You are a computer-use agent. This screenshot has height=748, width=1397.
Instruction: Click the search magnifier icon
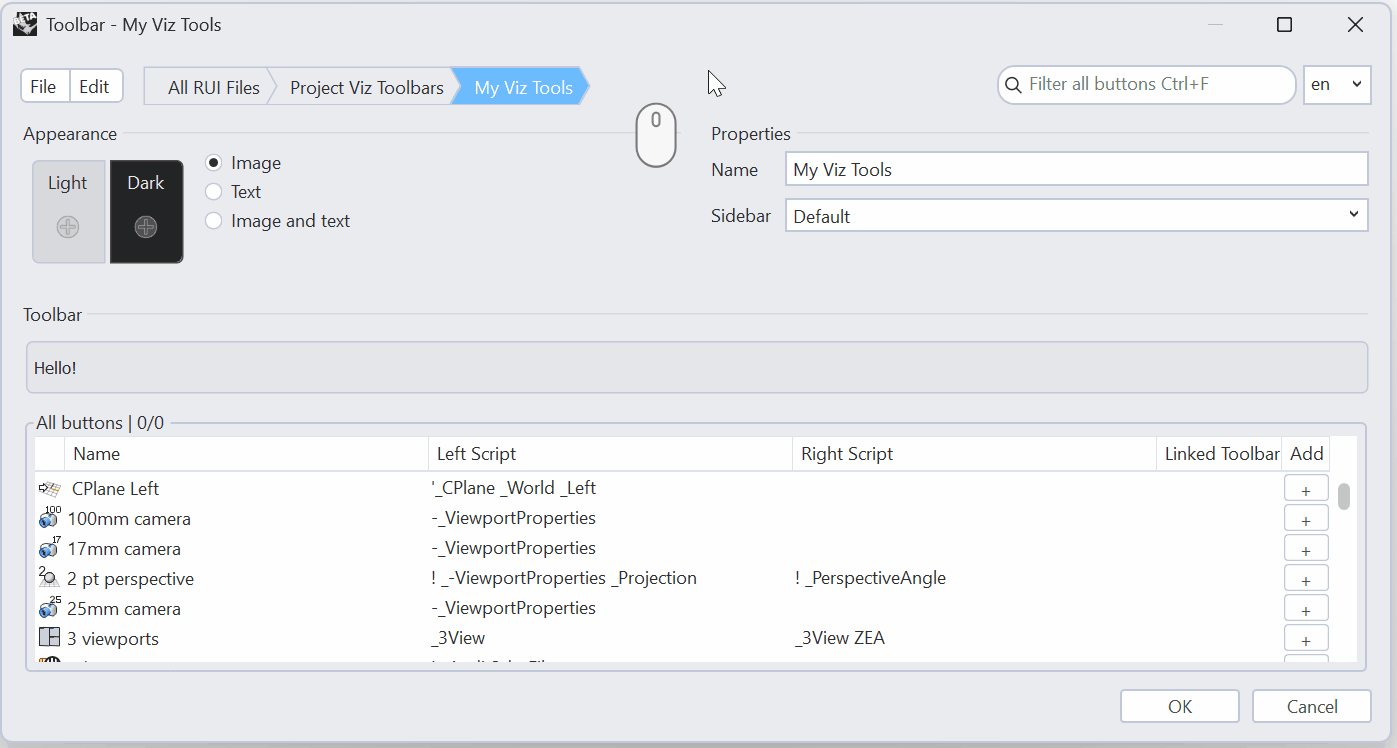coord(1014,85)
